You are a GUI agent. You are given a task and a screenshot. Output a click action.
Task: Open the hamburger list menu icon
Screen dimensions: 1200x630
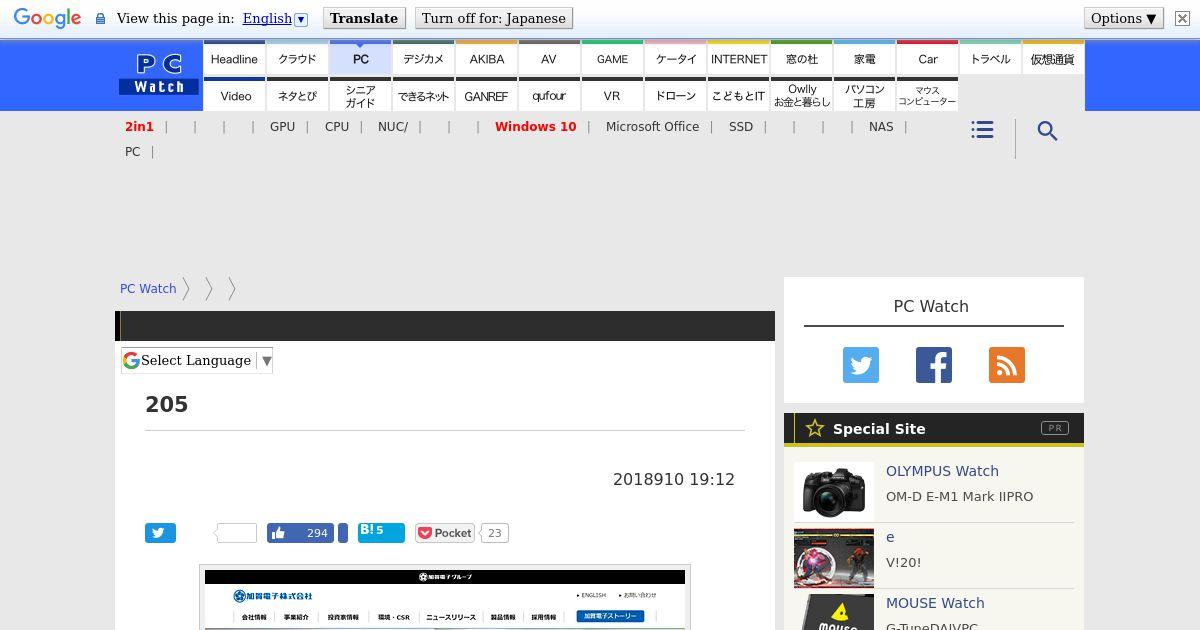pos(982,130)
